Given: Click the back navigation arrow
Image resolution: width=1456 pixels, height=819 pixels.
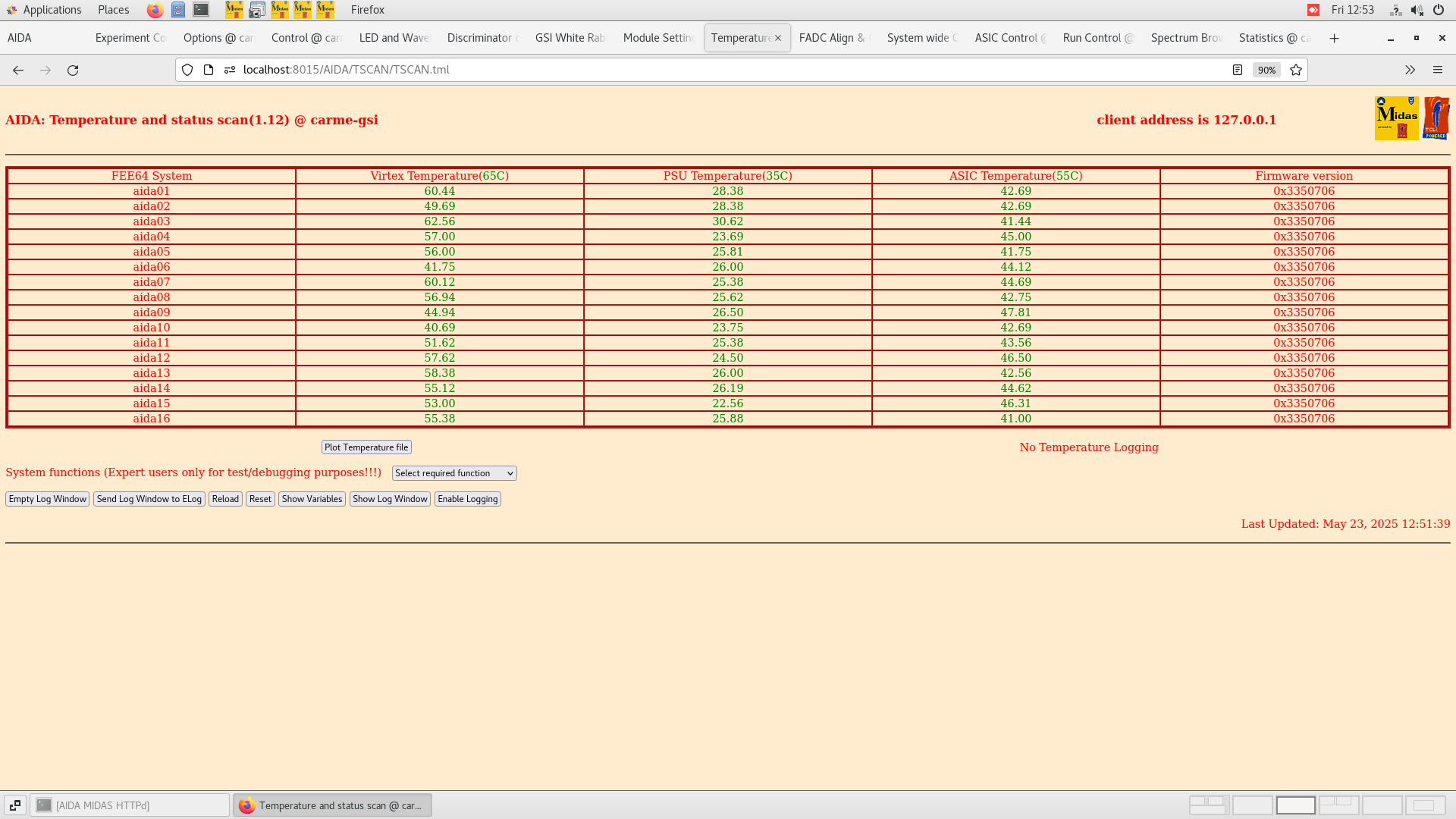Looking at the screenshot, I should [17, 70].
